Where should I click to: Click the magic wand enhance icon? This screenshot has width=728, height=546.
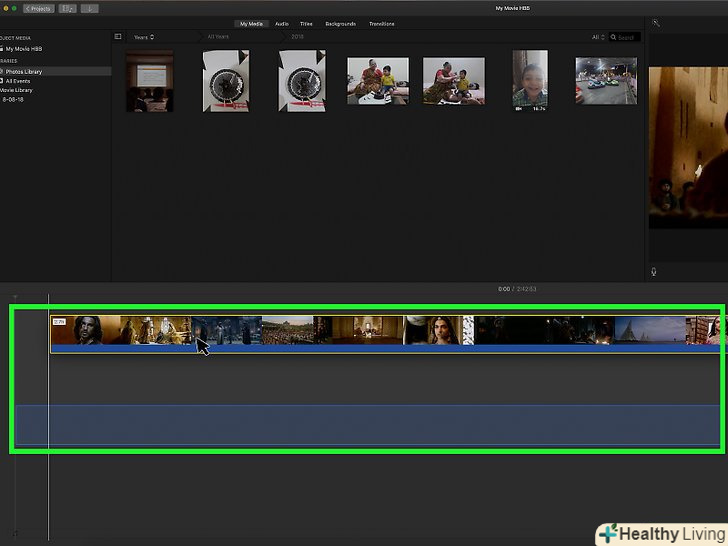pyautogui.click(x=656, y=23)
